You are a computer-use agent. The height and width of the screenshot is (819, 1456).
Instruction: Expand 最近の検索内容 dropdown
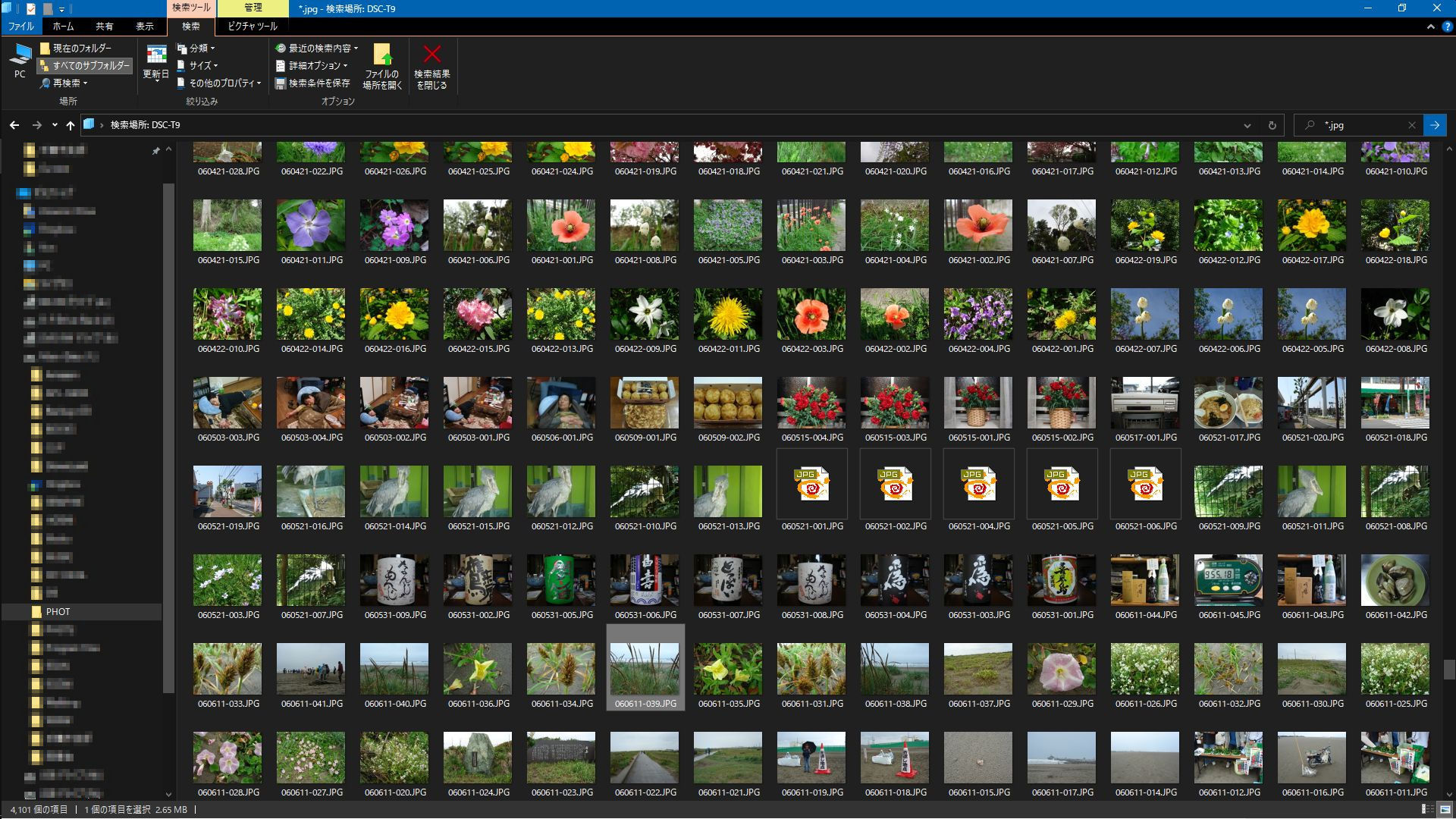click(318, 48)
